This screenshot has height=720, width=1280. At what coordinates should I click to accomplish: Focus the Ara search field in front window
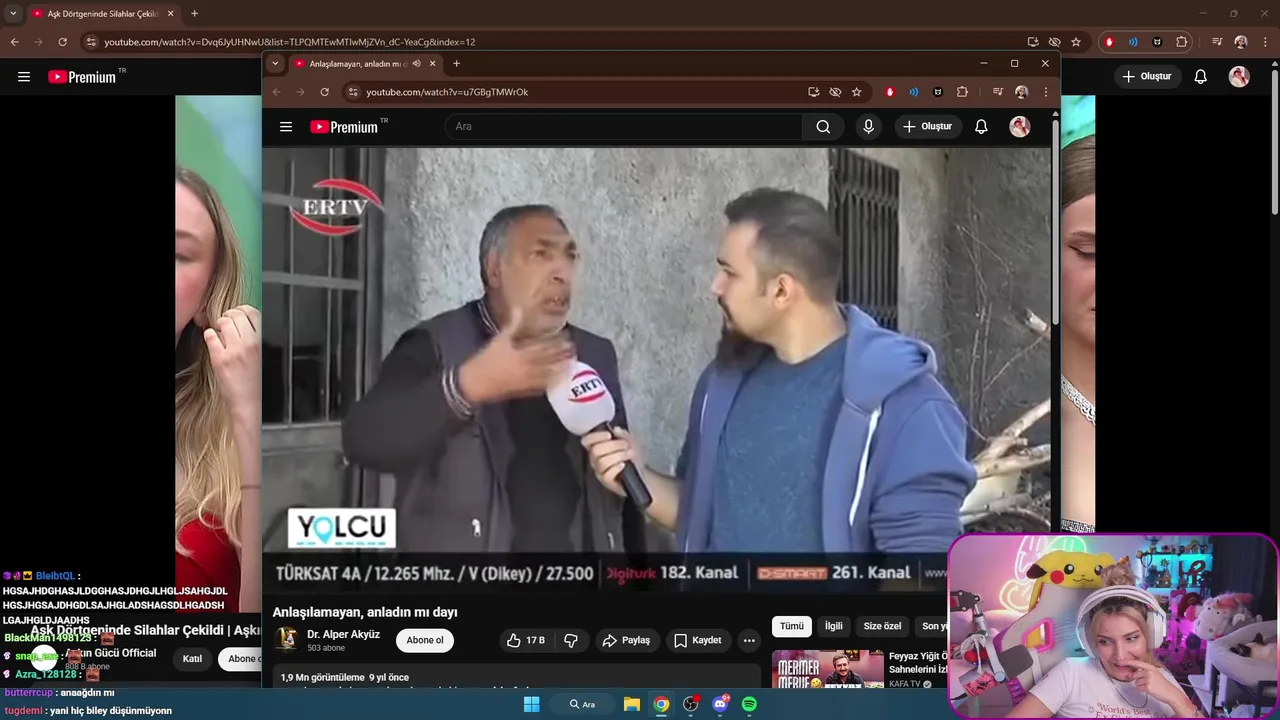tap(623, 127)
